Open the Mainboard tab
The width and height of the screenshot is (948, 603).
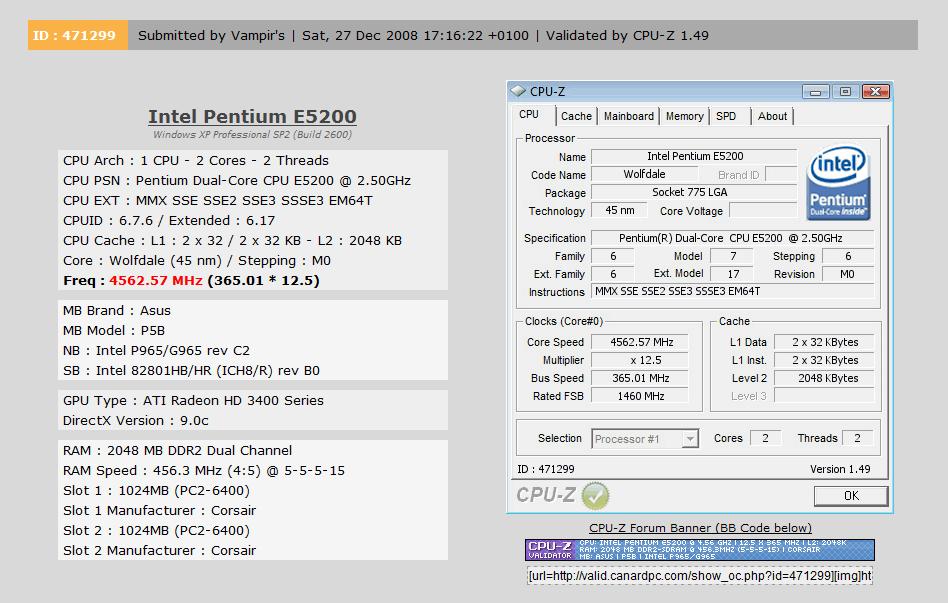click(x=629, y=116)
